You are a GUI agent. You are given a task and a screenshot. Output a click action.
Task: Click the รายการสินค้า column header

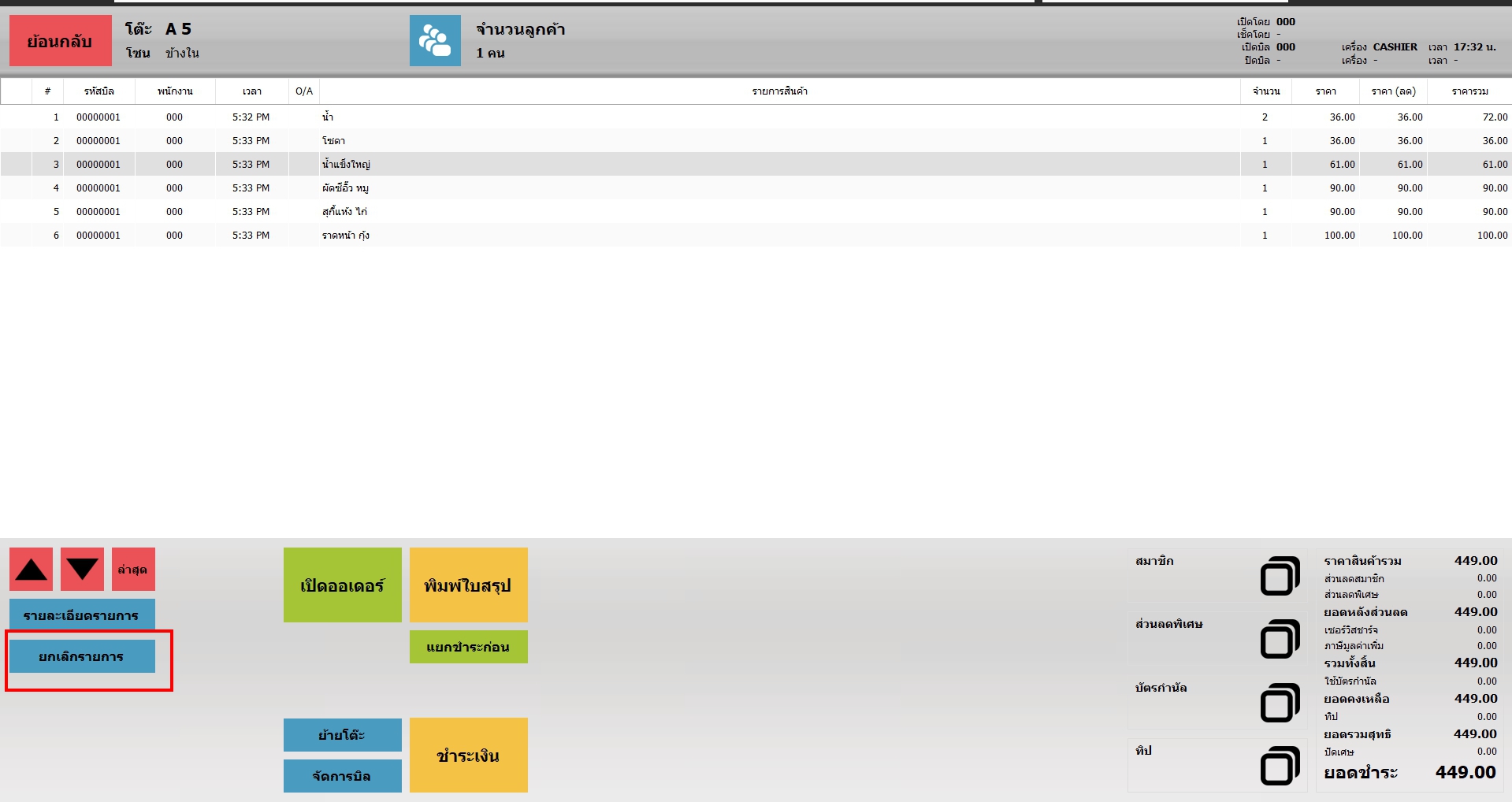(780, 91)
